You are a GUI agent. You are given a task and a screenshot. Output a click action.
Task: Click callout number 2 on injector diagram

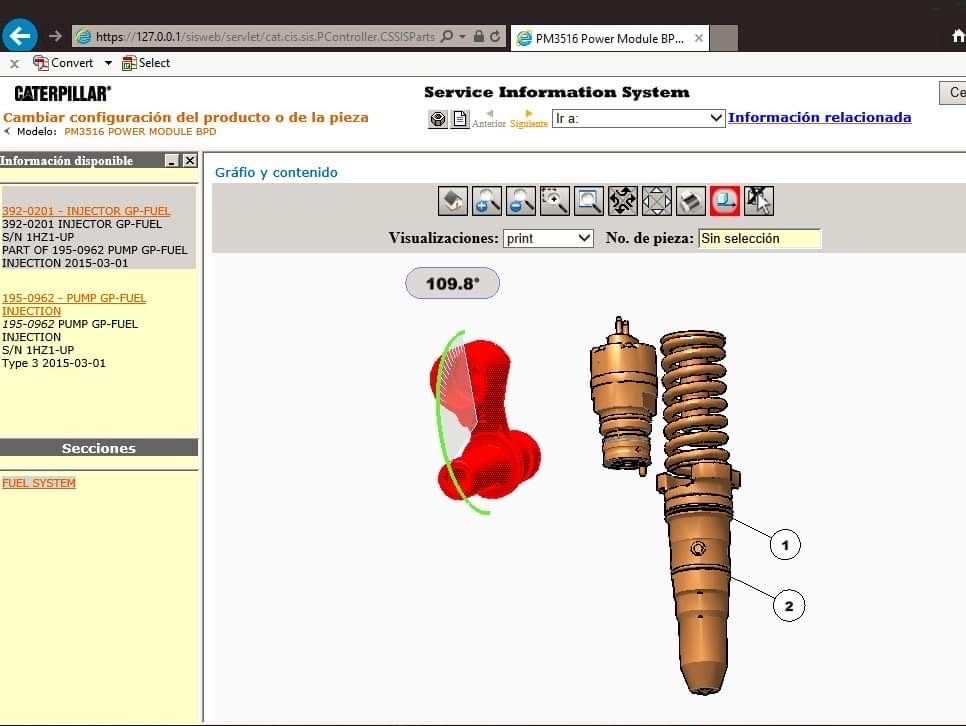tap(789, 606)
